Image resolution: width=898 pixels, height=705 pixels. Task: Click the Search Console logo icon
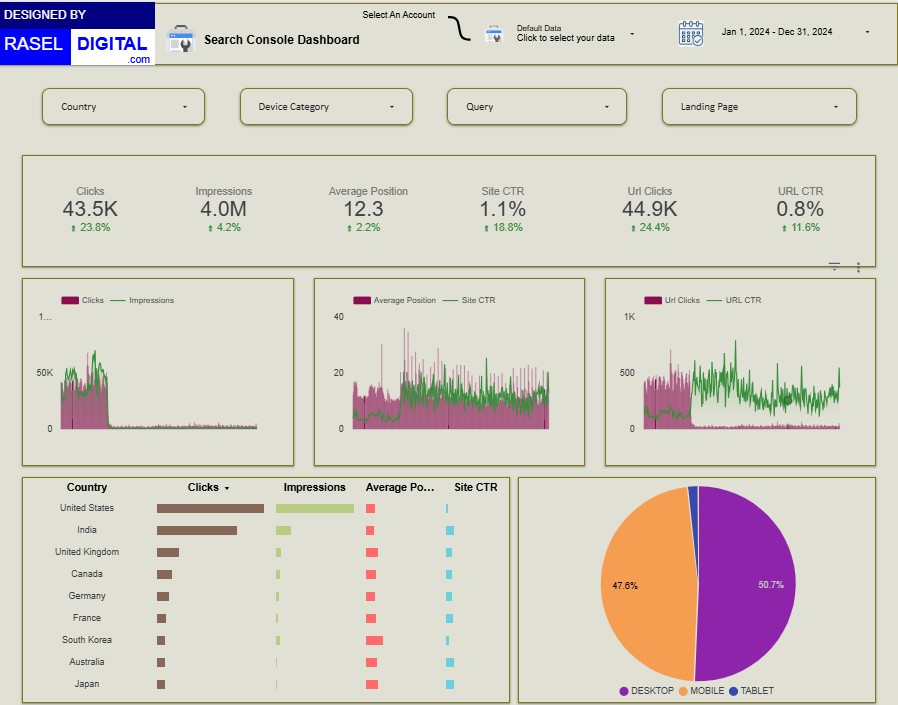pos(180,39)
